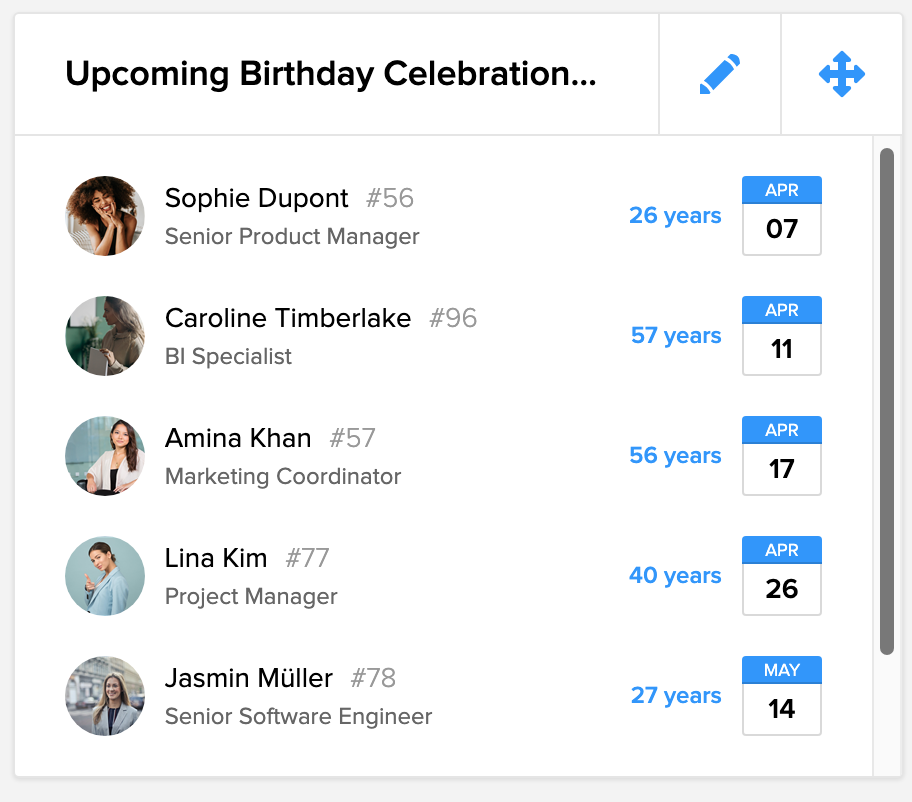Click Amina Khan's profile picture
The image size is (912, 802).
pos(105,456)
